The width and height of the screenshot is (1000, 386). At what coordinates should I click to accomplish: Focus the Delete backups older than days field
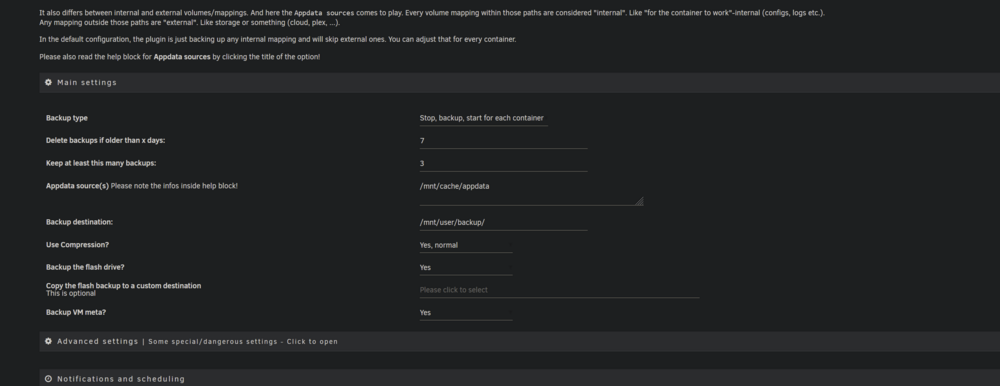point(503,140)
